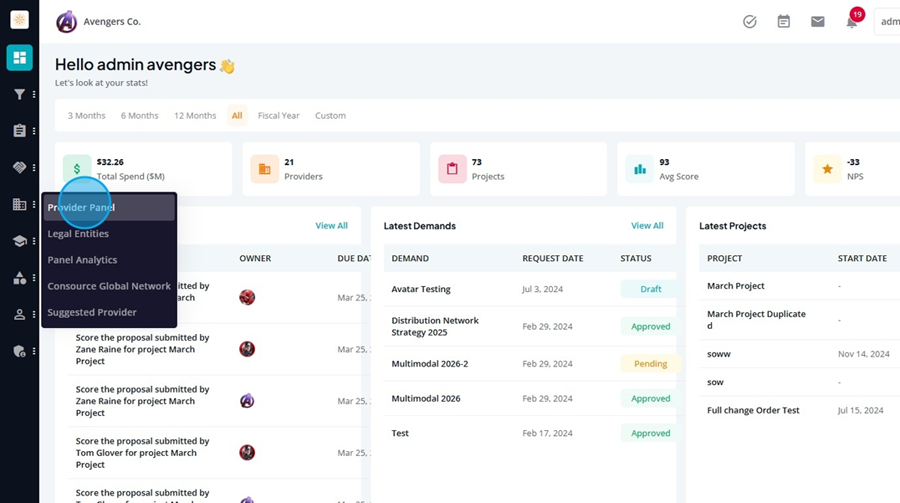
Task: Open the Full change Order Test project
Action: point(753,410)
